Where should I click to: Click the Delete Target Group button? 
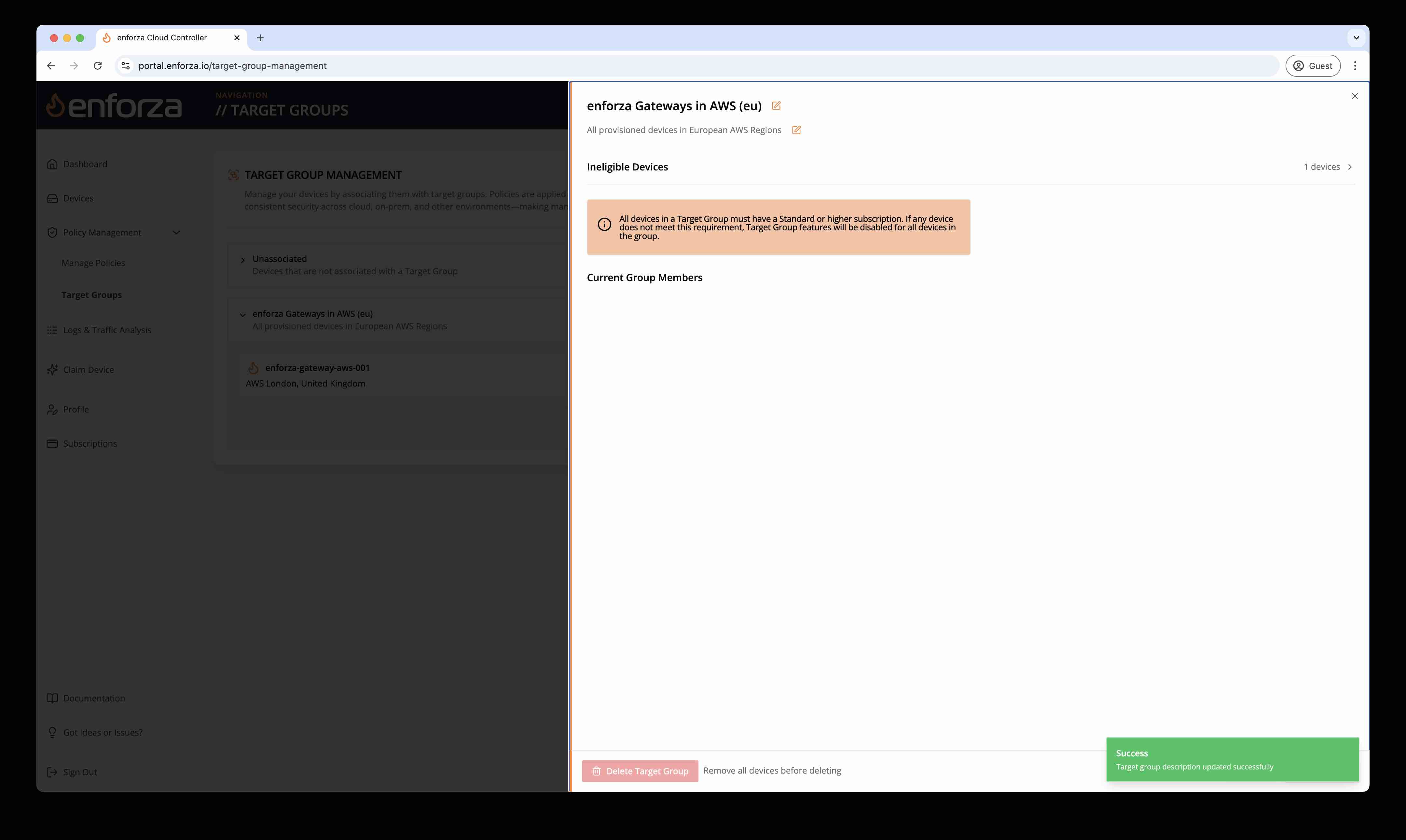click(640, 771)
